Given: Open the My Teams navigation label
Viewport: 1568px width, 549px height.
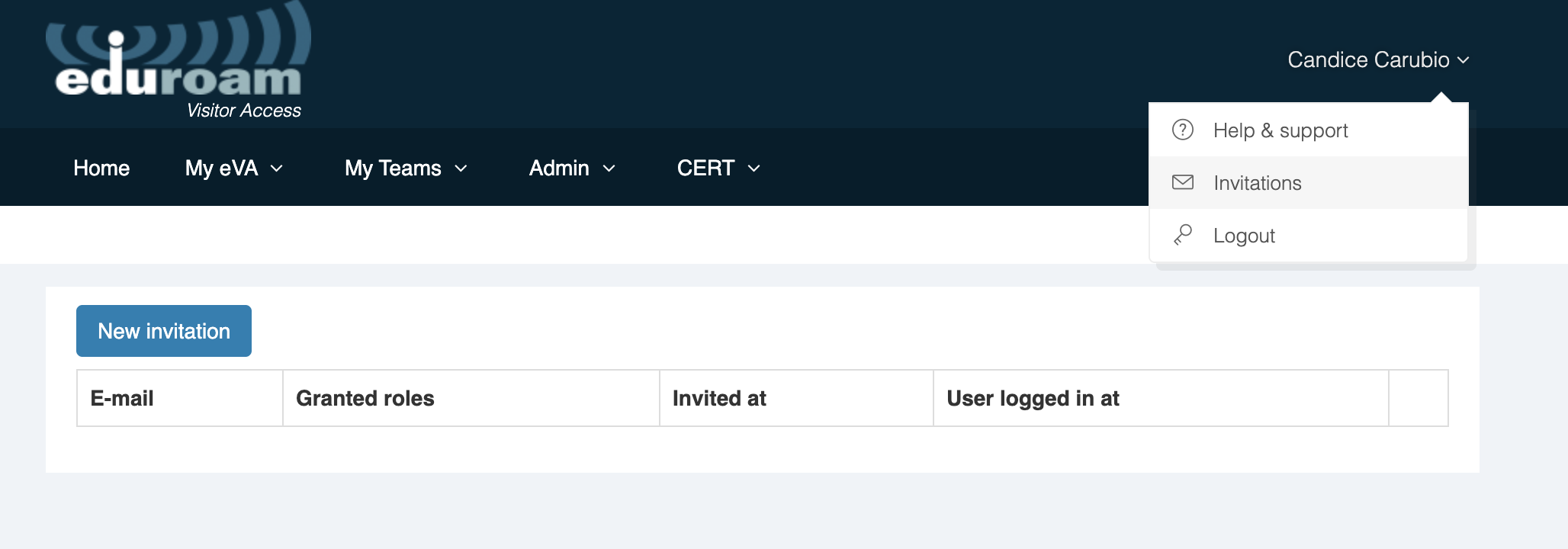Looking at the screenshot, I should click(x=393, y=169).
